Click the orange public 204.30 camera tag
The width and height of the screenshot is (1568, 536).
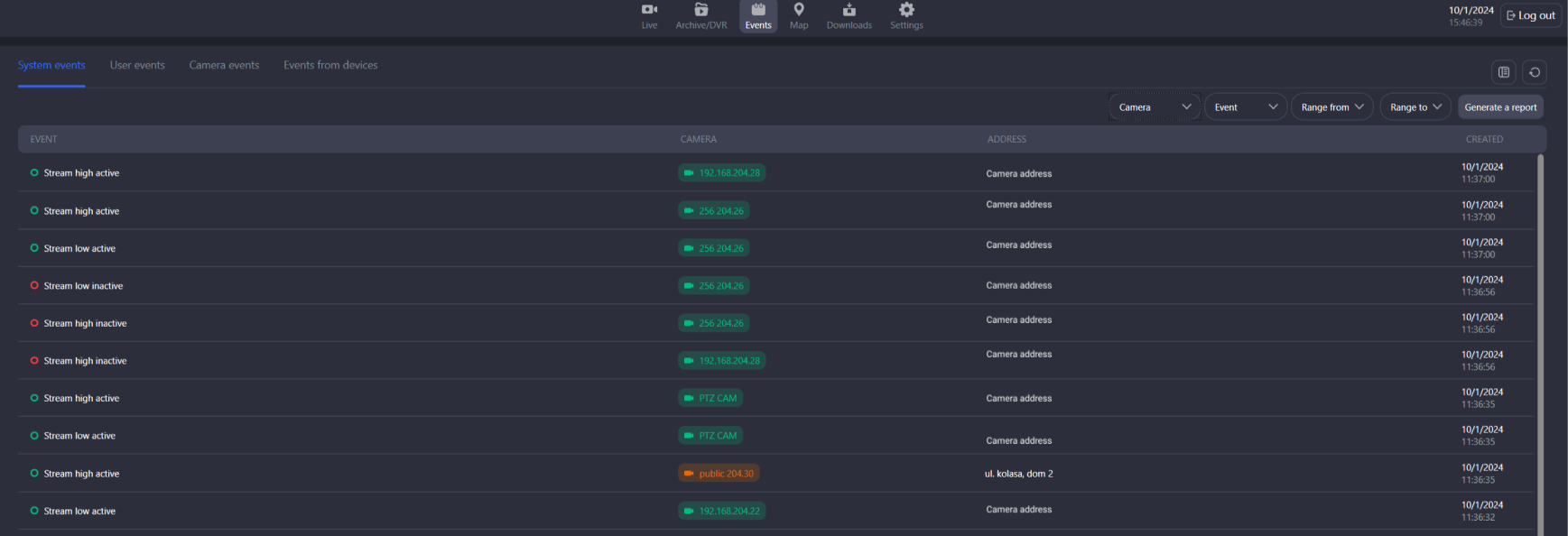point(719,474)
